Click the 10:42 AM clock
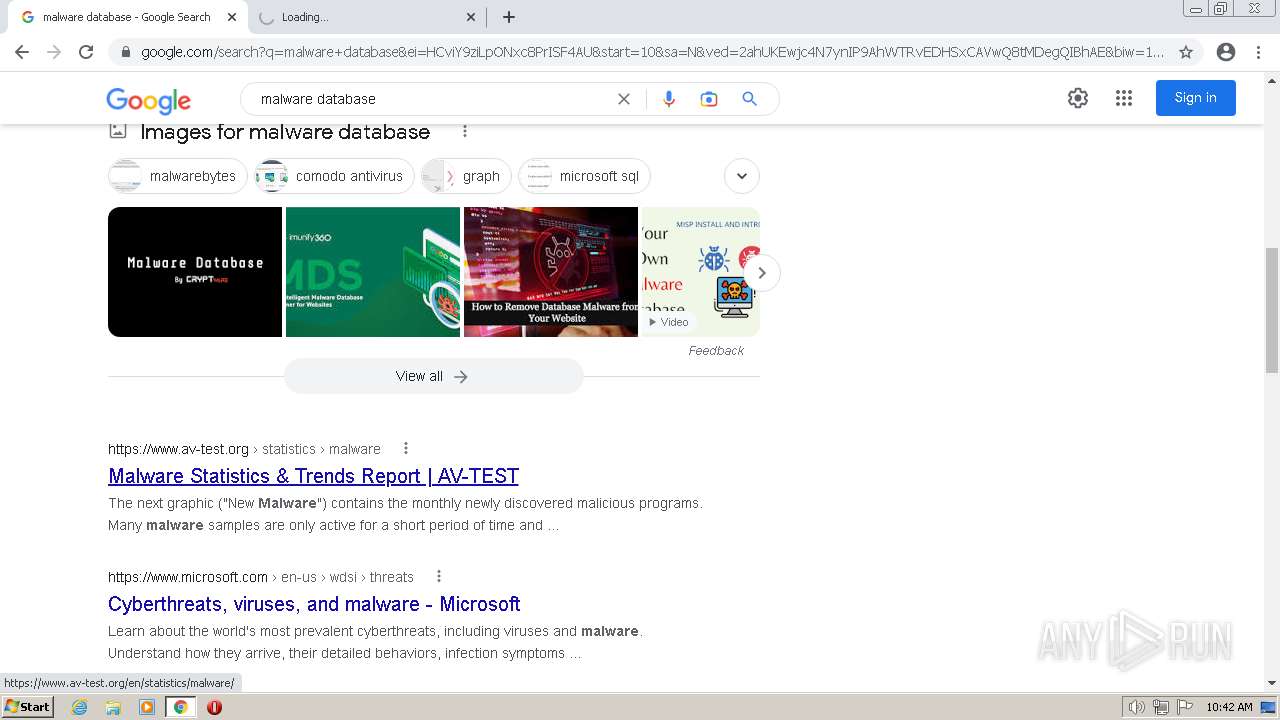 coord(1229,707)
